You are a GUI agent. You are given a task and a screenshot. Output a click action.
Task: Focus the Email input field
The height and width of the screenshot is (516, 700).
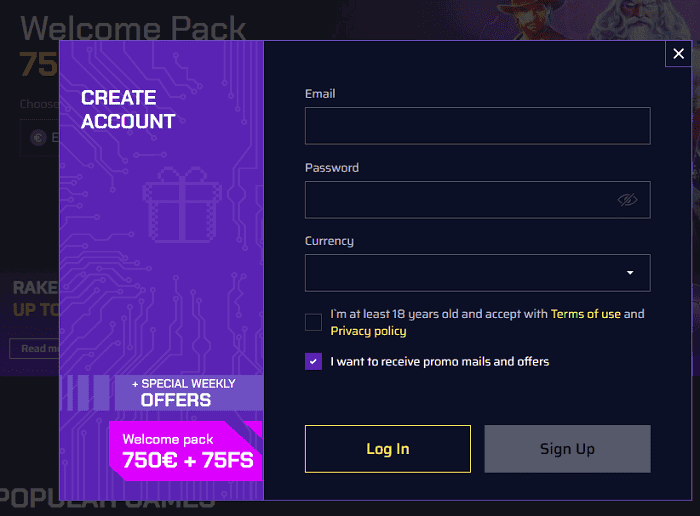click(477, 126)
